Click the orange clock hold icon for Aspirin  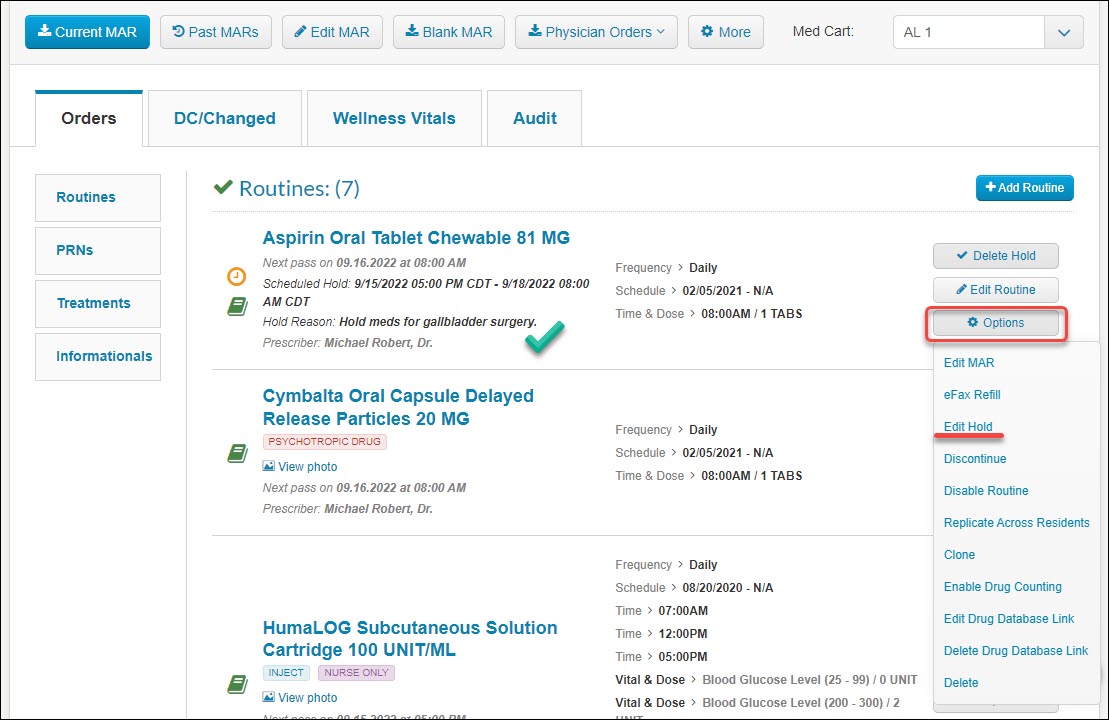[236, 277]
